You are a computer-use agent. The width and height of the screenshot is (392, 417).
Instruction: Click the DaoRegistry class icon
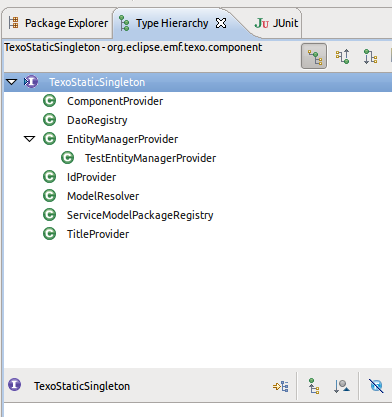50,120
